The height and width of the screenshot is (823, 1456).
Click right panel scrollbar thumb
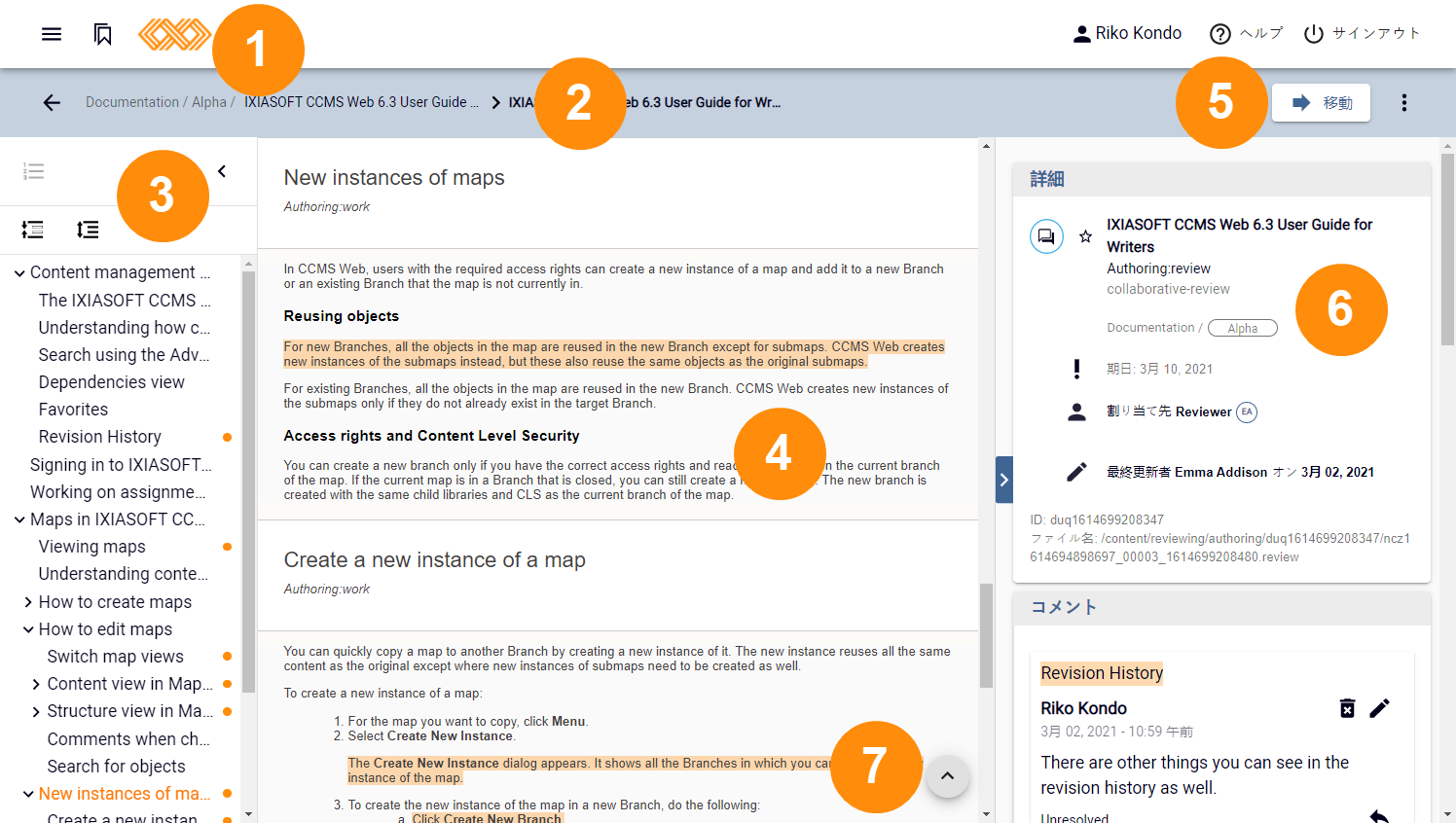pyautogui.click(x=1448, y=249)
